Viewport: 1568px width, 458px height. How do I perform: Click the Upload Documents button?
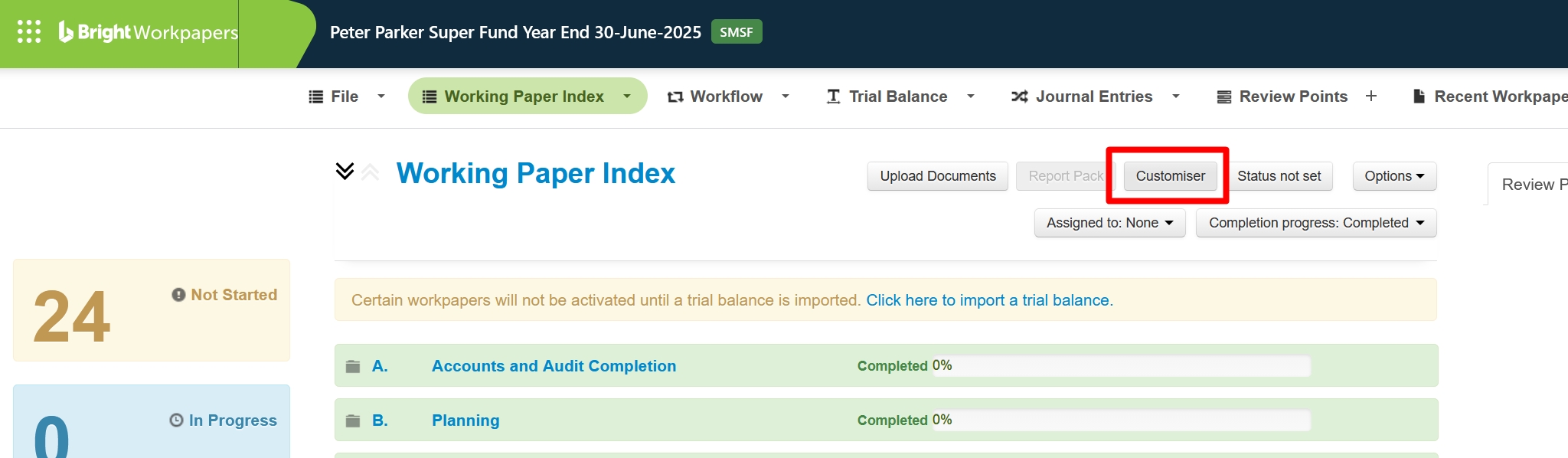[938, 176]
